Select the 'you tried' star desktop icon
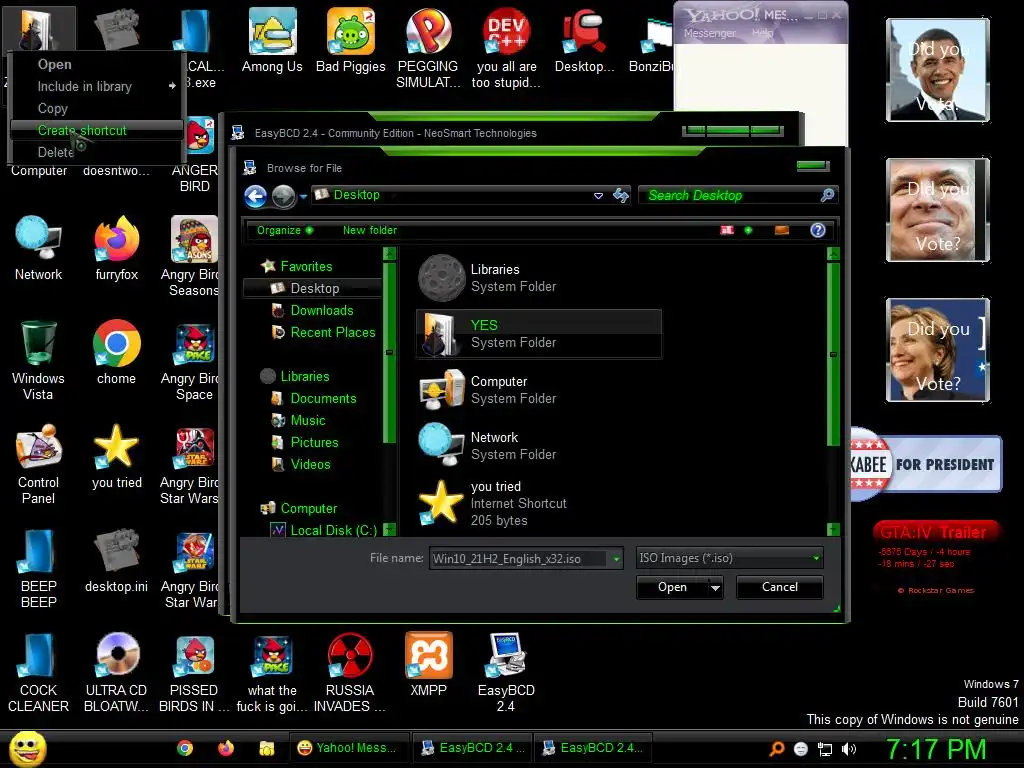 [116, 456]
